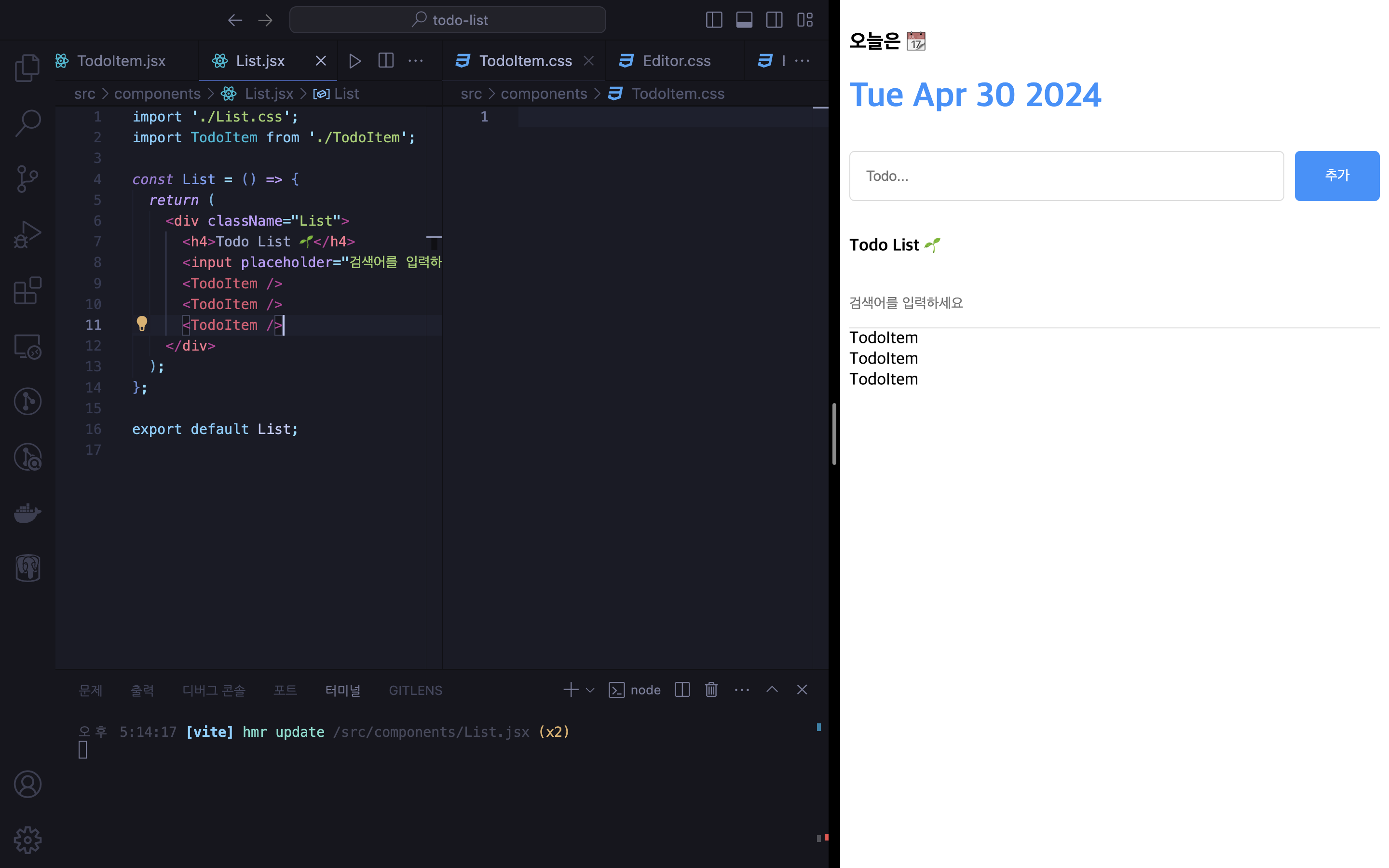This screenshot has width=1389, height=868.
Task: Click the Todo... input field
Action: point(1066,176)
